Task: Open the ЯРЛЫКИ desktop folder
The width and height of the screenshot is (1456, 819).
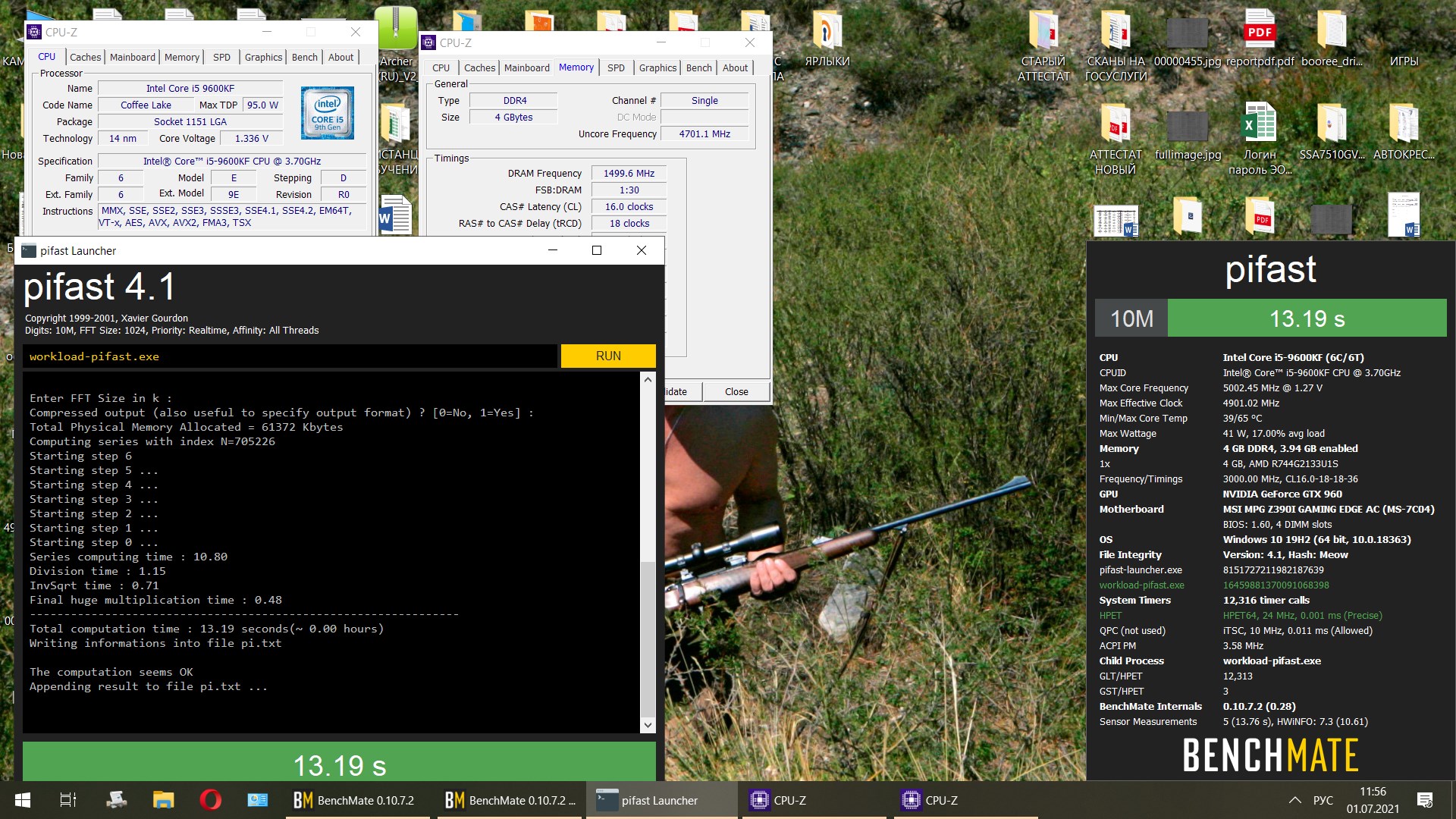Action: point(827,38)
